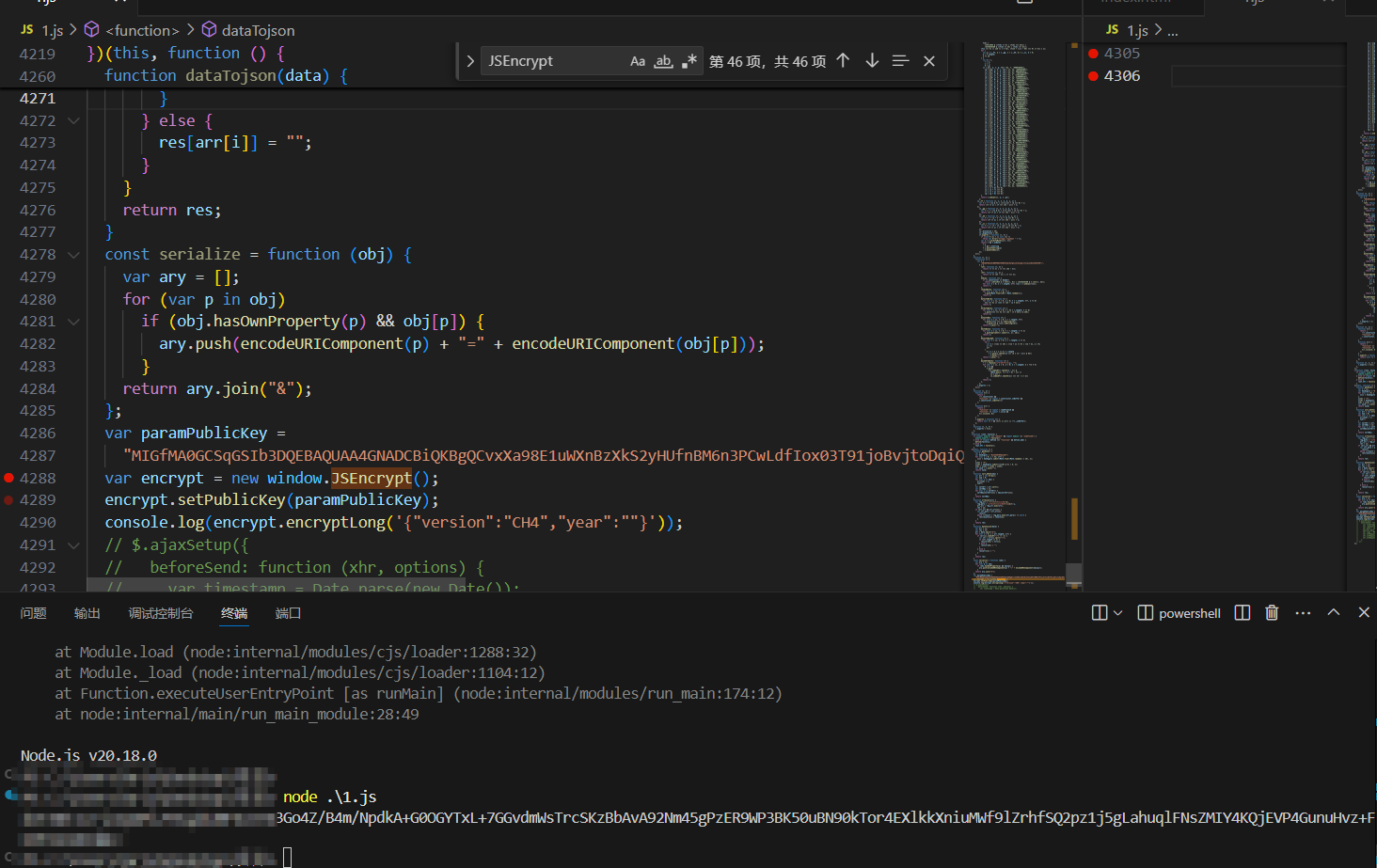Select the 终端 terminal tab
The height and width of the screenshot is (868, 1377).
coord(234,613)
